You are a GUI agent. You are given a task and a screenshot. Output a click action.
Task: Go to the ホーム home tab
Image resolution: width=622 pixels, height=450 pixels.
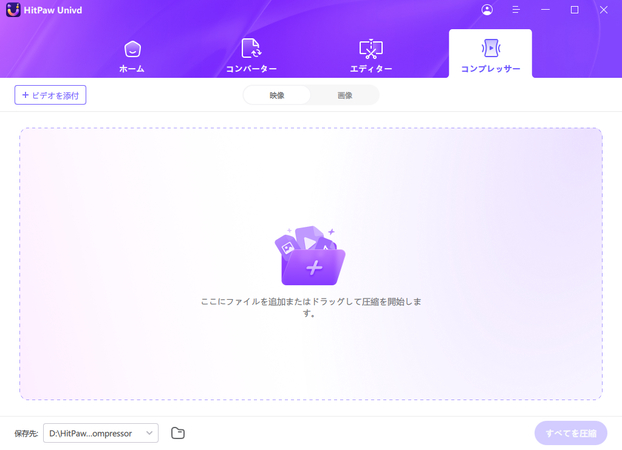132,55
